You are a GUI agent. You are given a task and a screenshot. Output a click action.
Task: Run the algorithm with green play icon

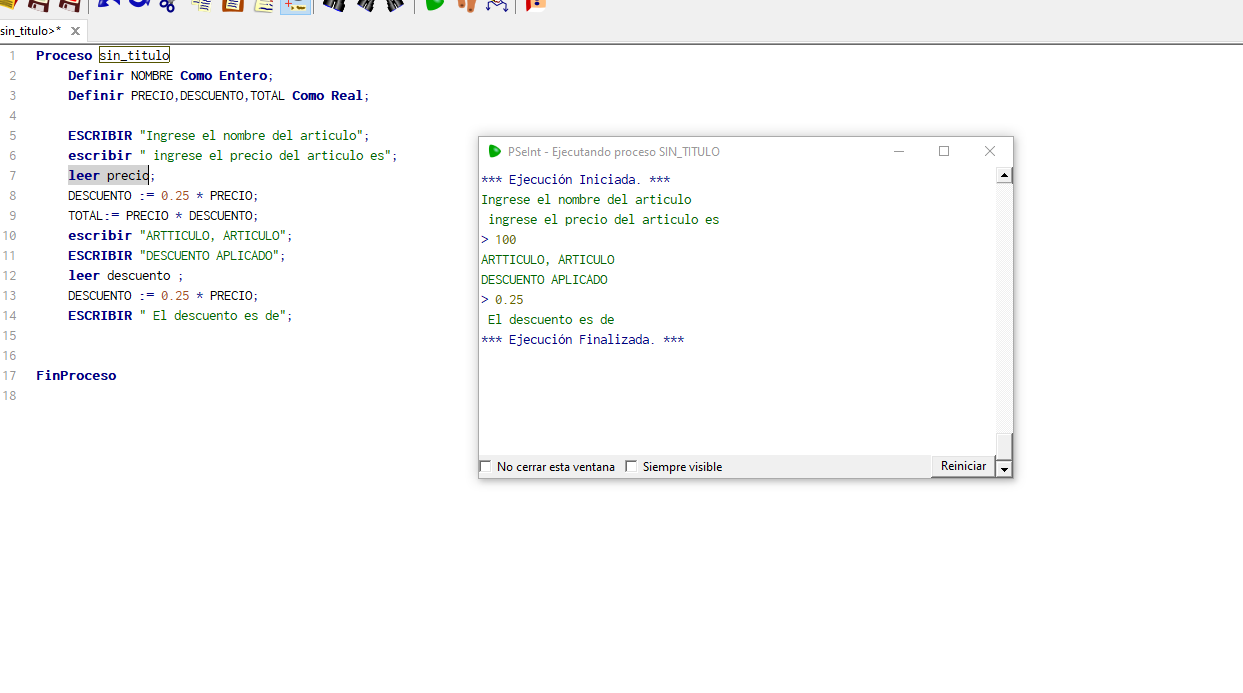(434, 4)
